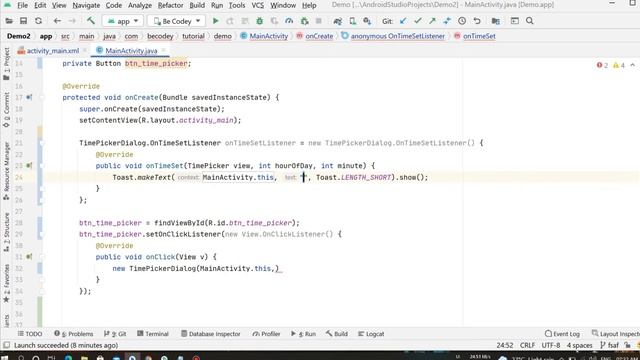Click the UTF-8 encoding status
Screen dimensions: 640x360
click(x=551, y=345)
